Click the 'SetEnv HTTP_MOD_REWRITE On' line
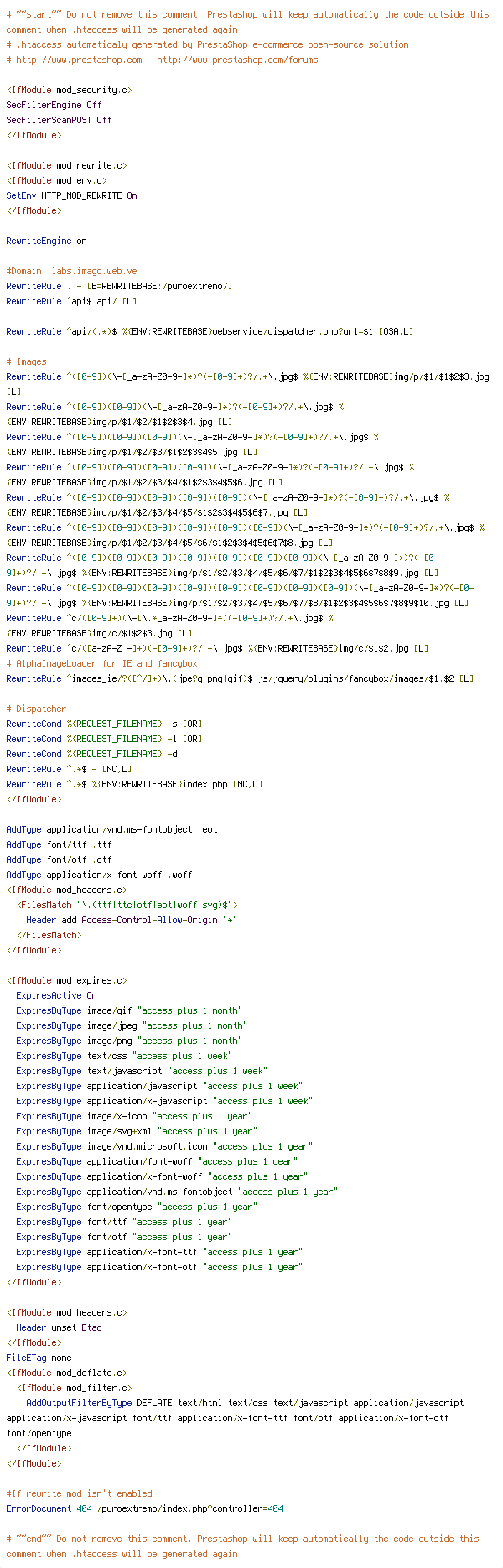 pyautogui.click(x=71, y=195)
